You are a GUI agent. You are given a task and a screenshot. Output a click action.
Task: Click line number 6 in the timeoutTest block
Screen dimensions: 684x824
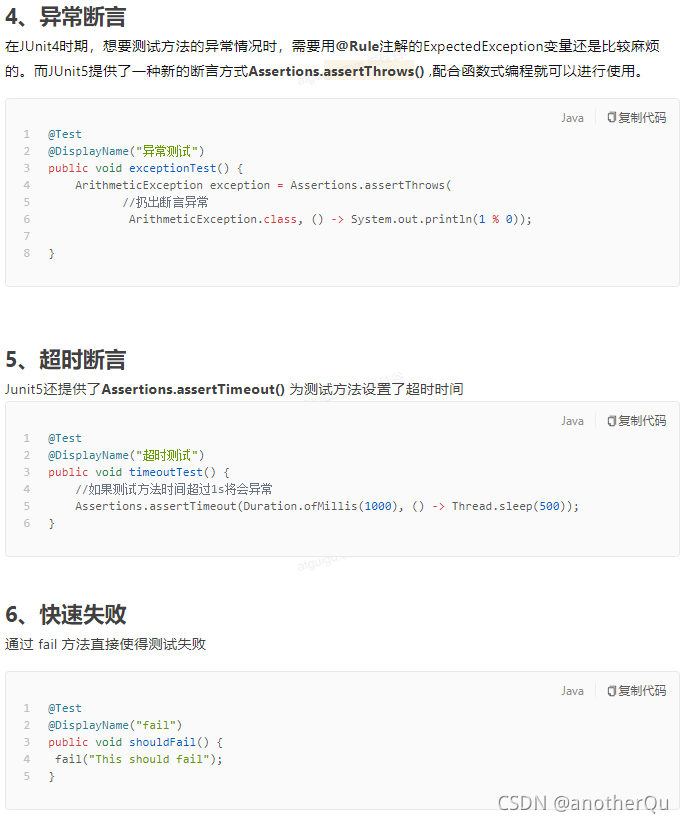tap(27, 523)
